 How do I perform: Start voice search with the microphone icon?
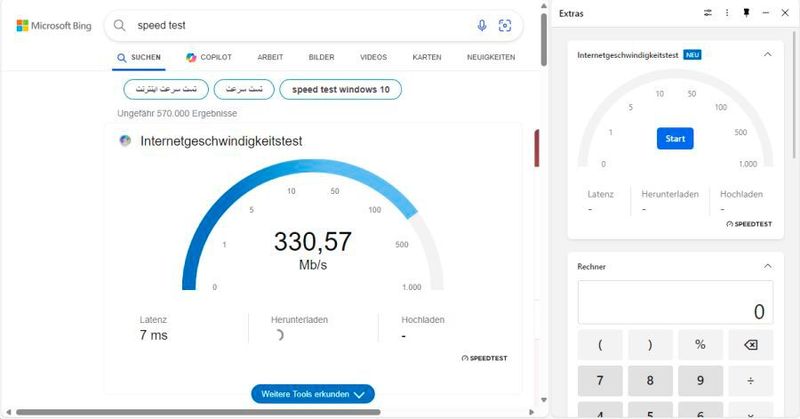pyautogui.click(x=482, y=26)
